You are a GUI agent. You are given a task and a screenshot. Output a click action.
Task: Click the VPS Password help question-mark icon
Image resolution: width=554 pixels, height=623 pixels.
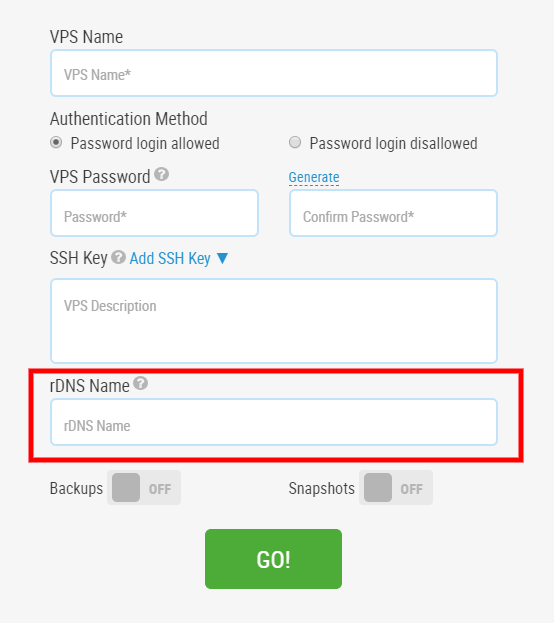coord(161,174)
